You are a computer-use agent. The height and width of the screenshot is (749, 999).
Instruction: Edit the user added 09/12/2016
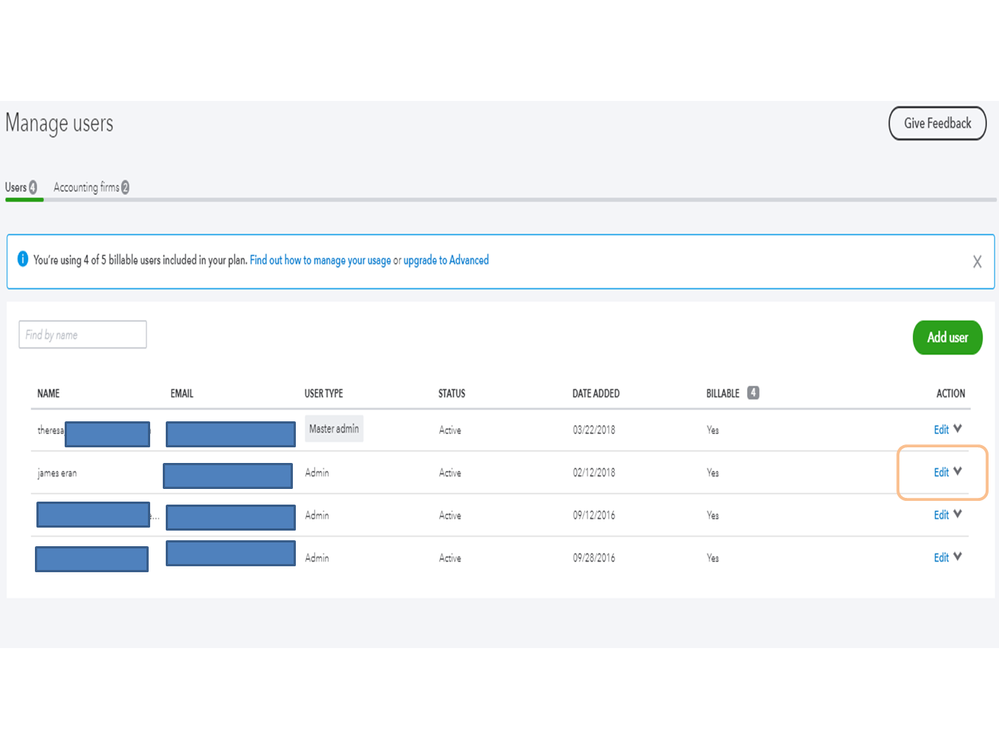tap(941, 516)
